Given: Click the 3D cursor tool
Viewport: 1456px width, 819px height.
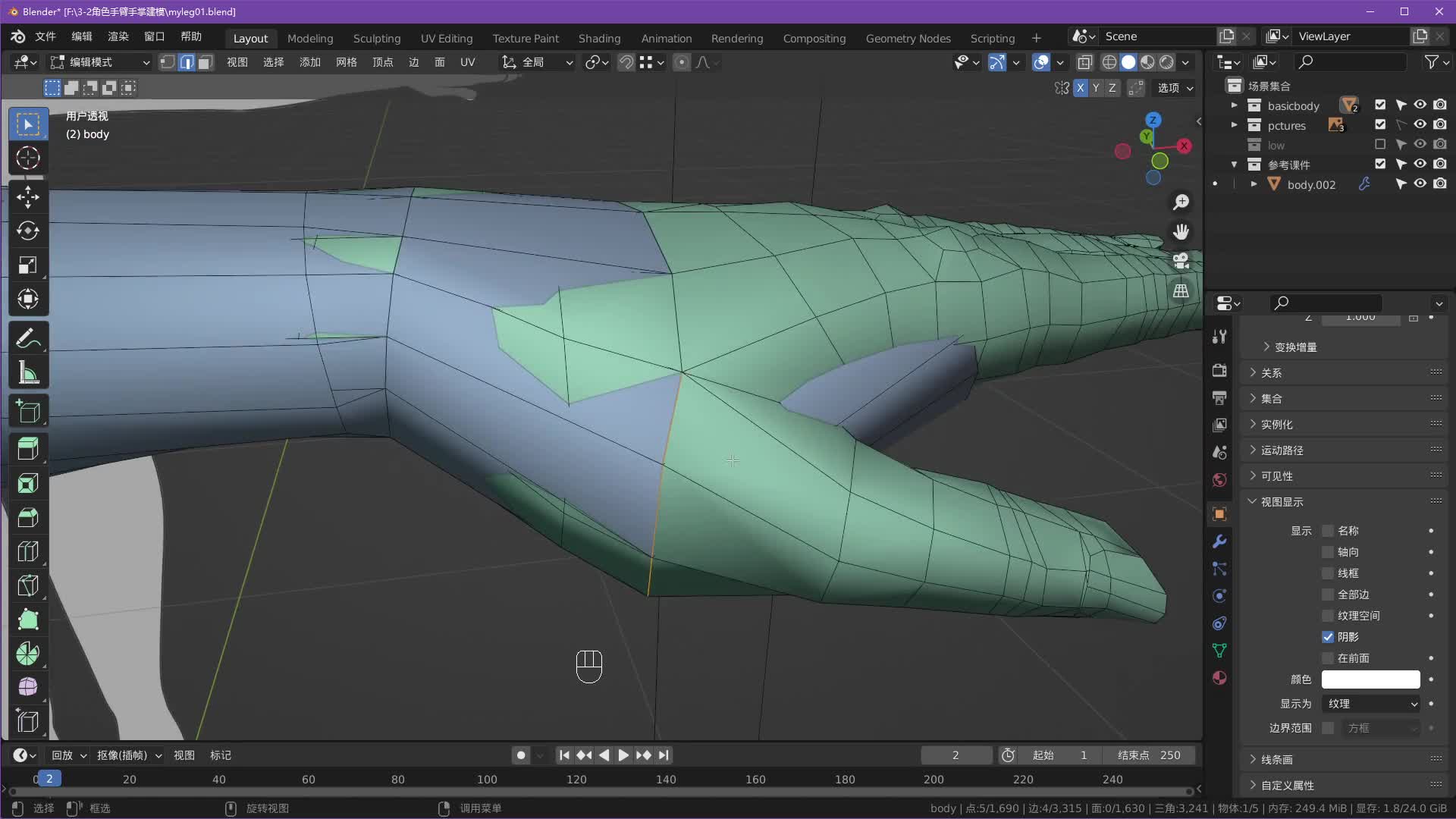Looking at the screenshot, I should [28, 158].
